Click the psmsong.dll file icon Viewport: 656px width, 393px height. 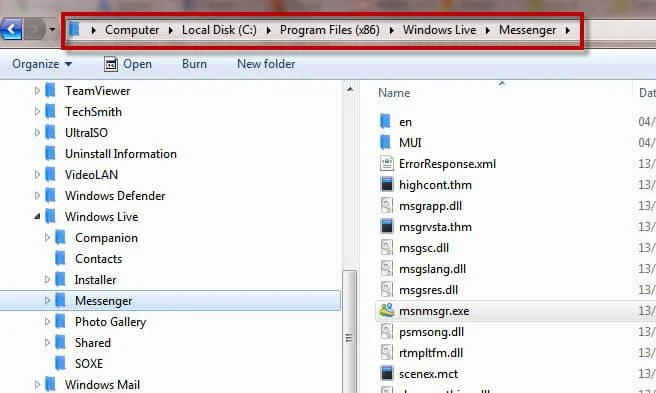[387, 331]
